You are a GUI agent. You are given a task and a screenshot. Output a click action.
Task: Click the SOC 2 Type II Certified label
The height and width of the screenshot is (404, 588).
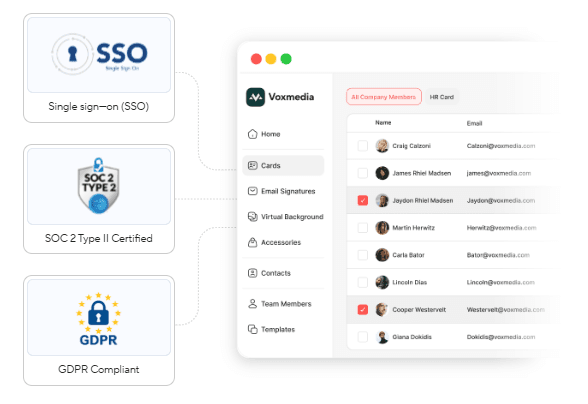(99, 238)
